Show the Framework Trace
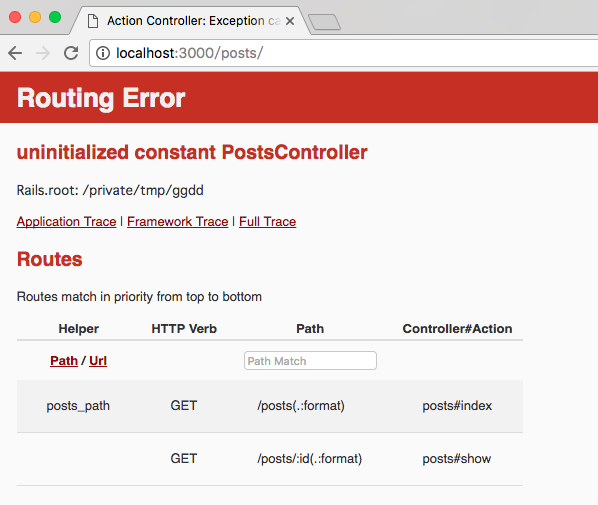 point(177,222)
